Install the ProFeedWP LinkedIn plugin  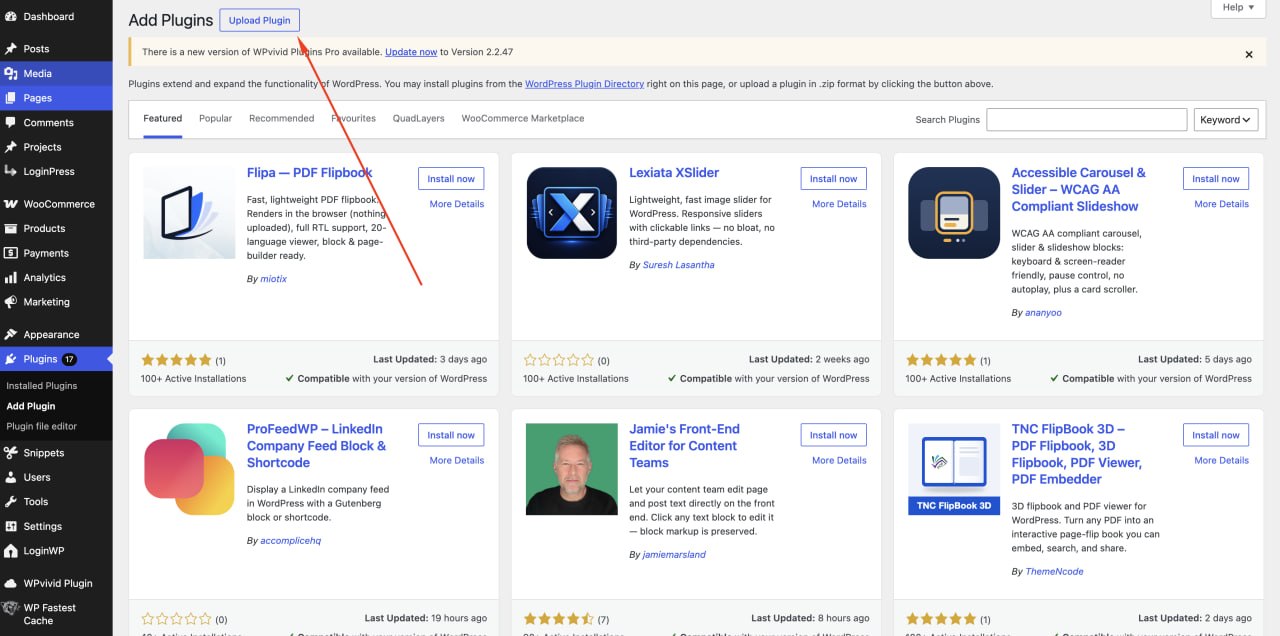coord(451,435)
